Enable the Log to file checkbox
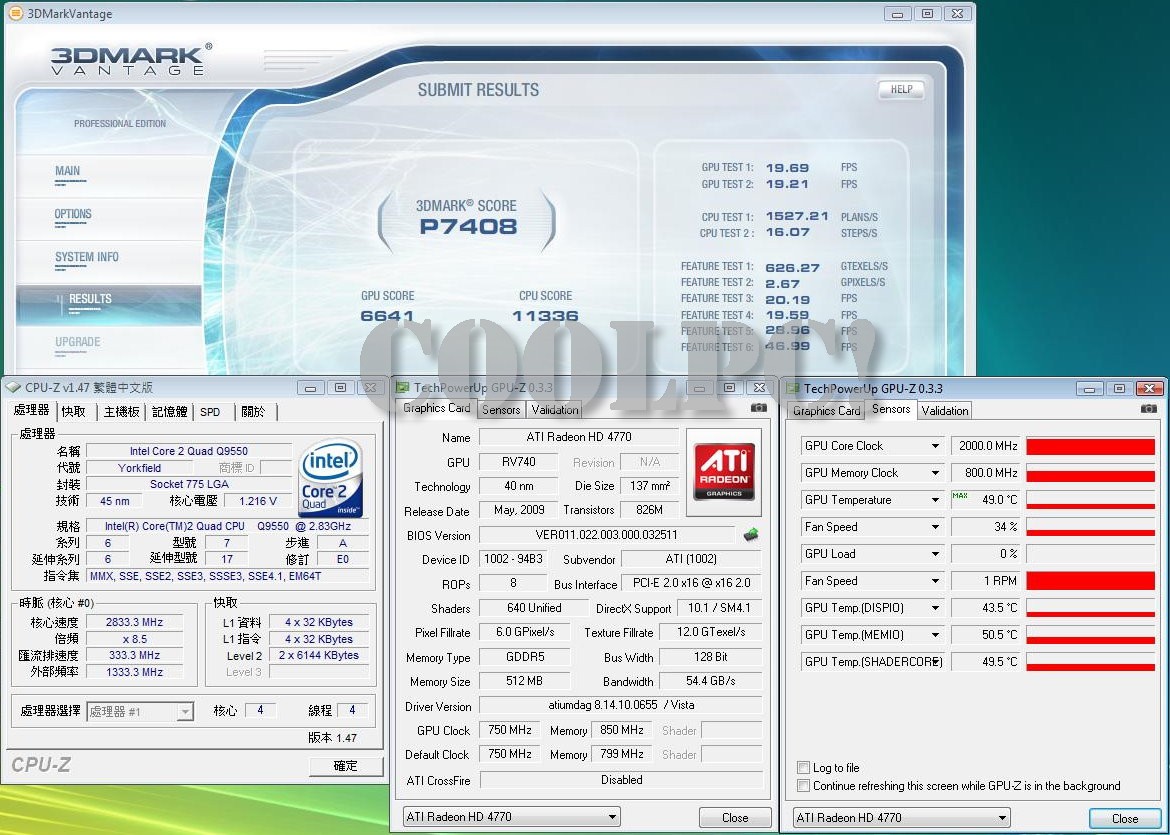The image size is (1170, 835). (803, 767)
